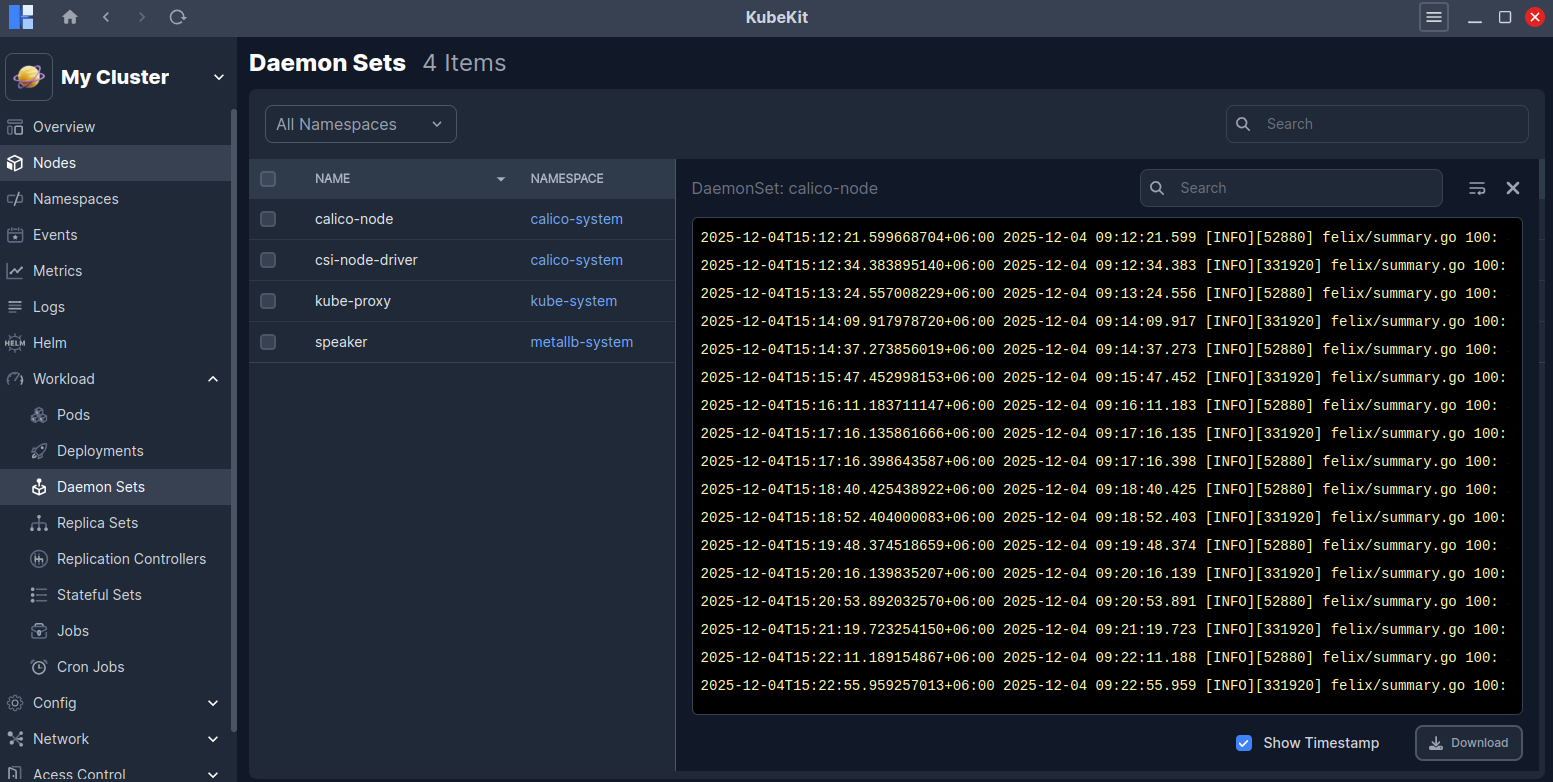Open the metallb-system namespace link
1553x782 pixels.
click(x=582, y=341)
